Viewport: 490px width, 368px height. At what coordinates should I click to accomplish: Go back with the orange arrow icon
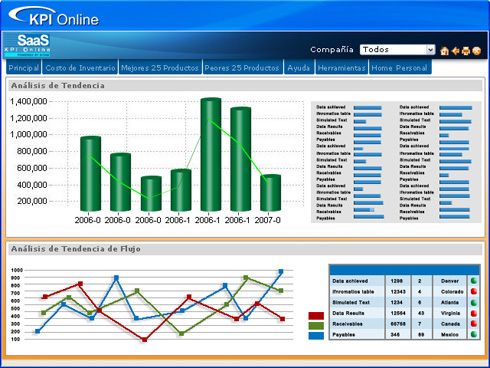click(x=455, y=51)
